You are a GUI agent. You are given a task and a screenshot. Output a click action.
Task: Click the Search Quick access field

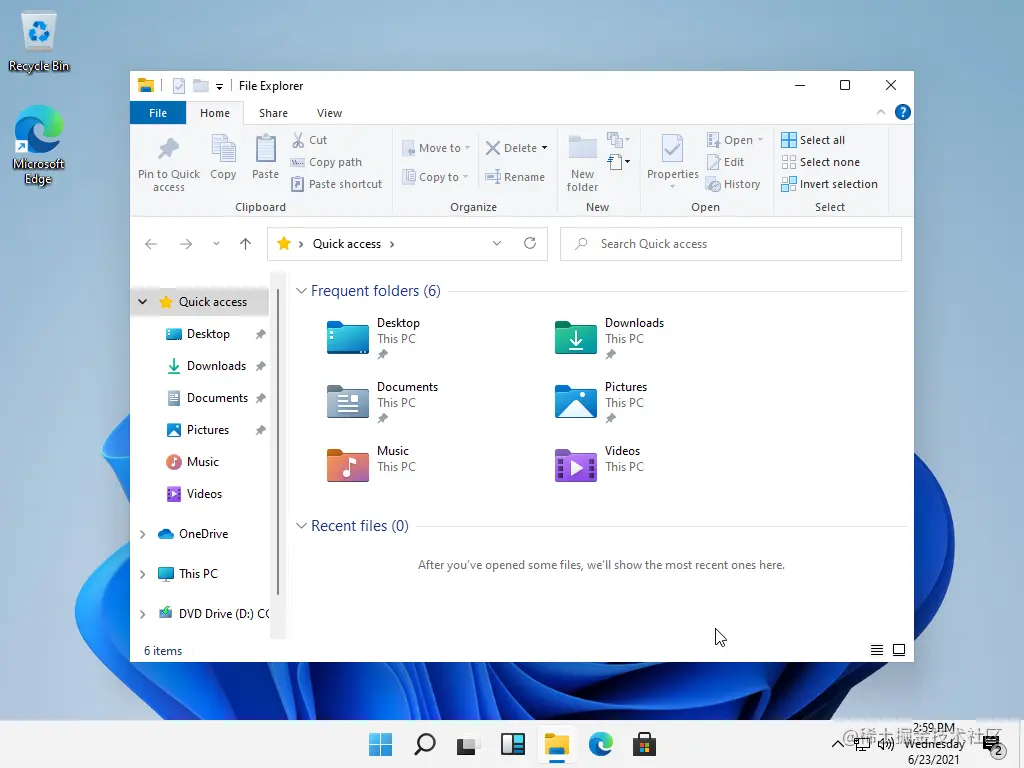[731, 244]
